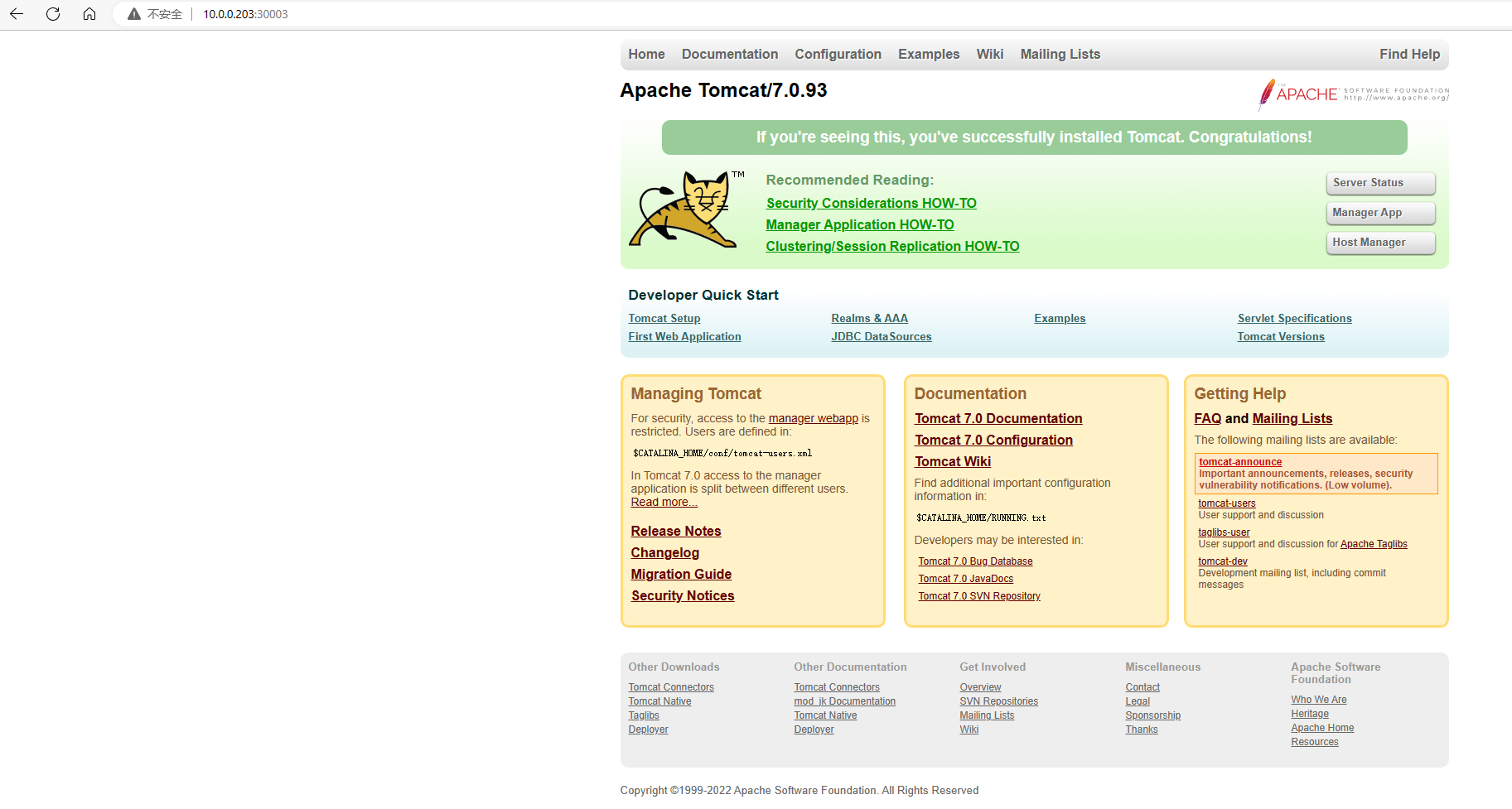Open Documentation in the top navigation
Viewport: 1512px width, 809px height.
[730, 55]
